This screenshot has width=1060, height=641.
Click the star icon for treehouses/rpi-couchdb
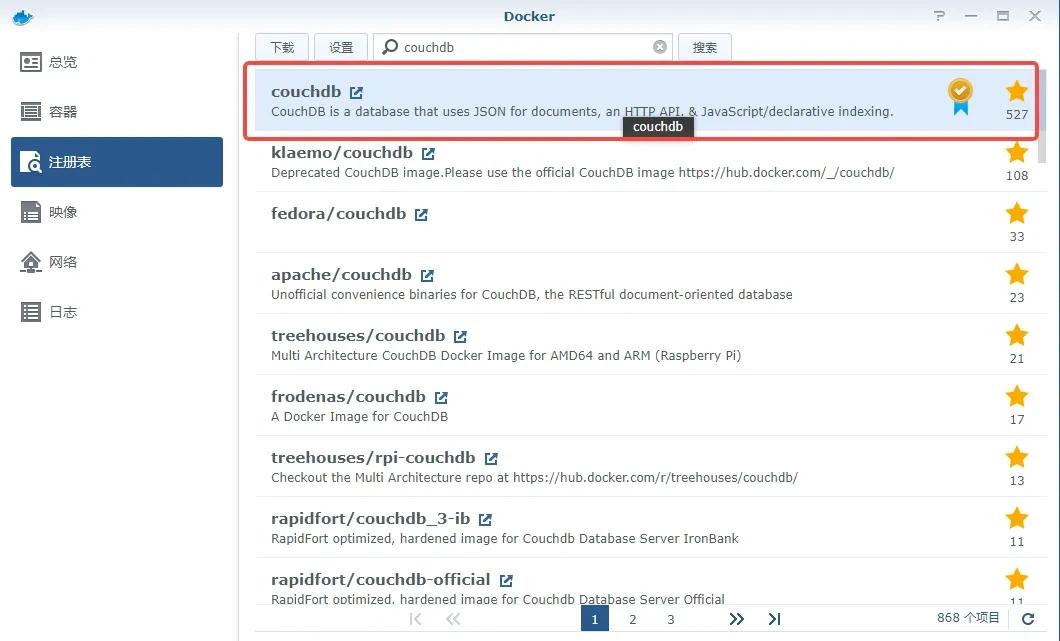tap(1017, 457)
